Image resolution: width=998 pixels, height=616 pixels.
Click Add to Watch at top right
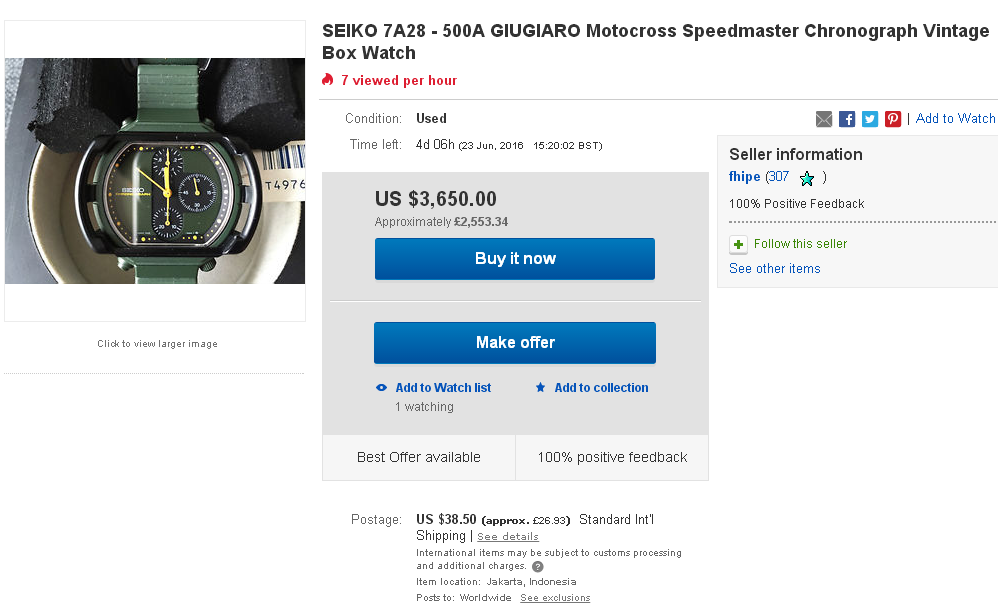click(x=955, y=119)
